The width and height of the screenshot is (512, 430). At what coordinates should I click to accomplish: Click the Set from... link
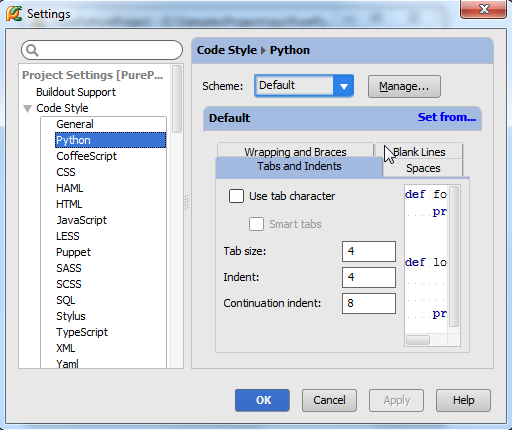[x=447, y=117]
